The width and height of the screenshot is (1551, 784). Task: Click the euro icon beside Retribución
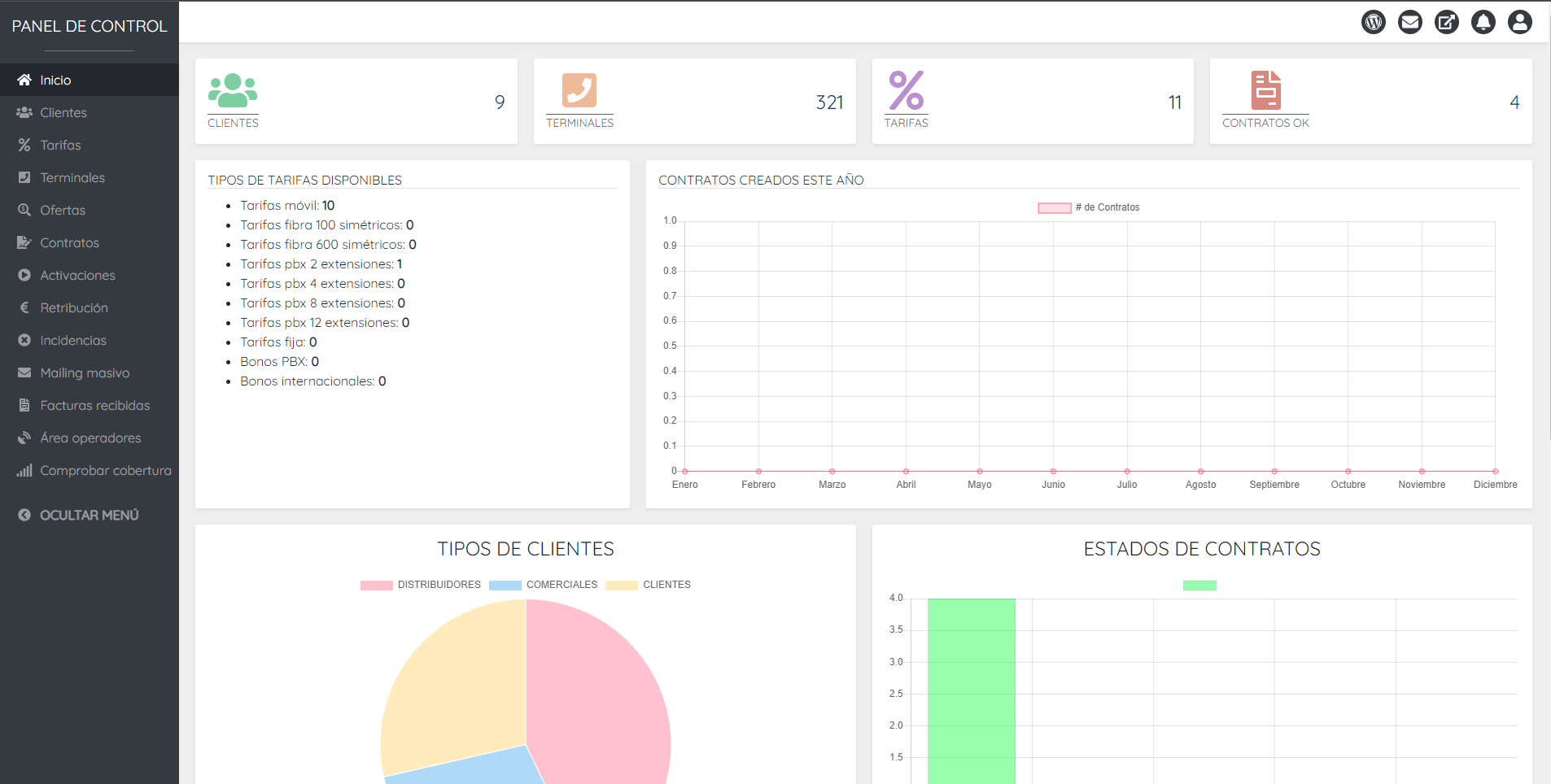pyautogui.click(x=24, y=307)
